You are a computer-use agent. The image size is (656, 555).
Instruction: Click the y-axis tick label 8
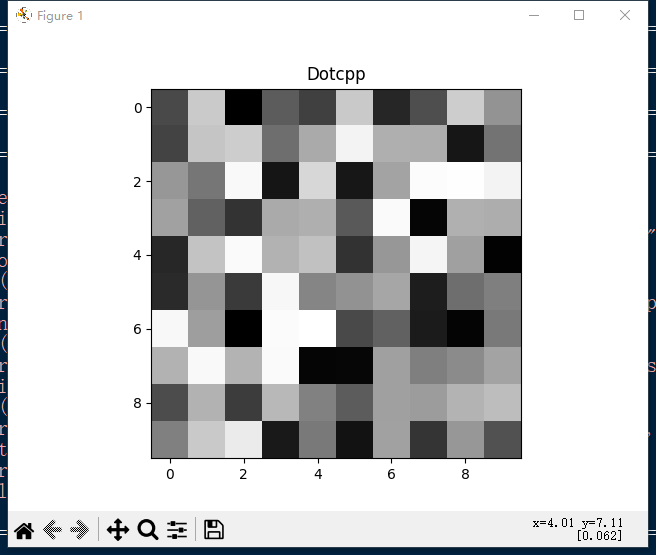138,403
